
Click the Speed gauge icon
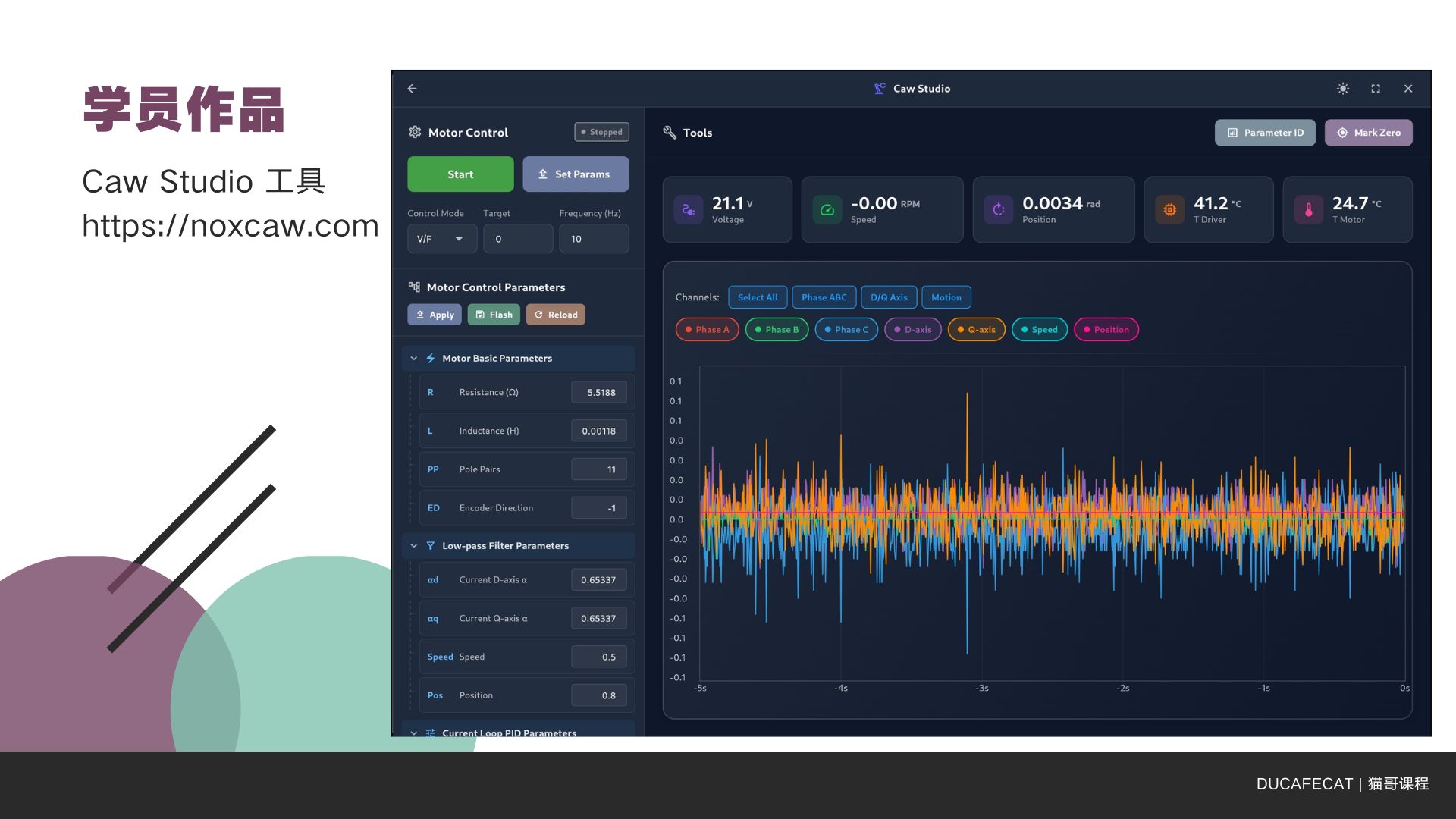click(827, 210)
